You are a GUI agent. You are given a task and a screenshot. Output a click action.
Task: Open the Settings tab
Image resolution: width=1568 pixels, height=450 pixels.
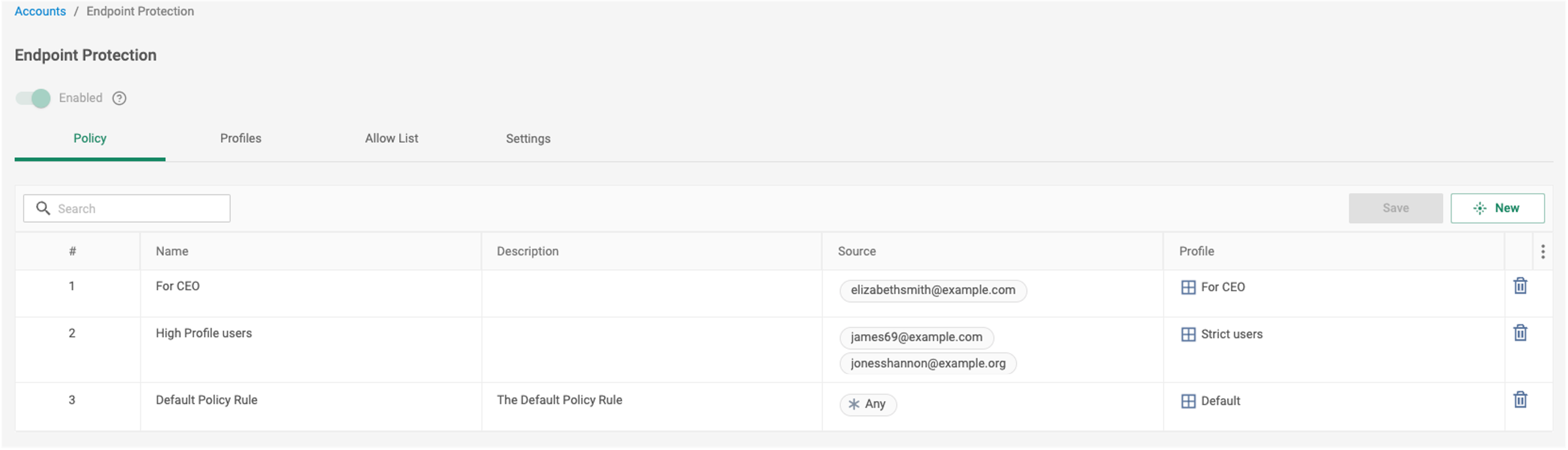528,139
